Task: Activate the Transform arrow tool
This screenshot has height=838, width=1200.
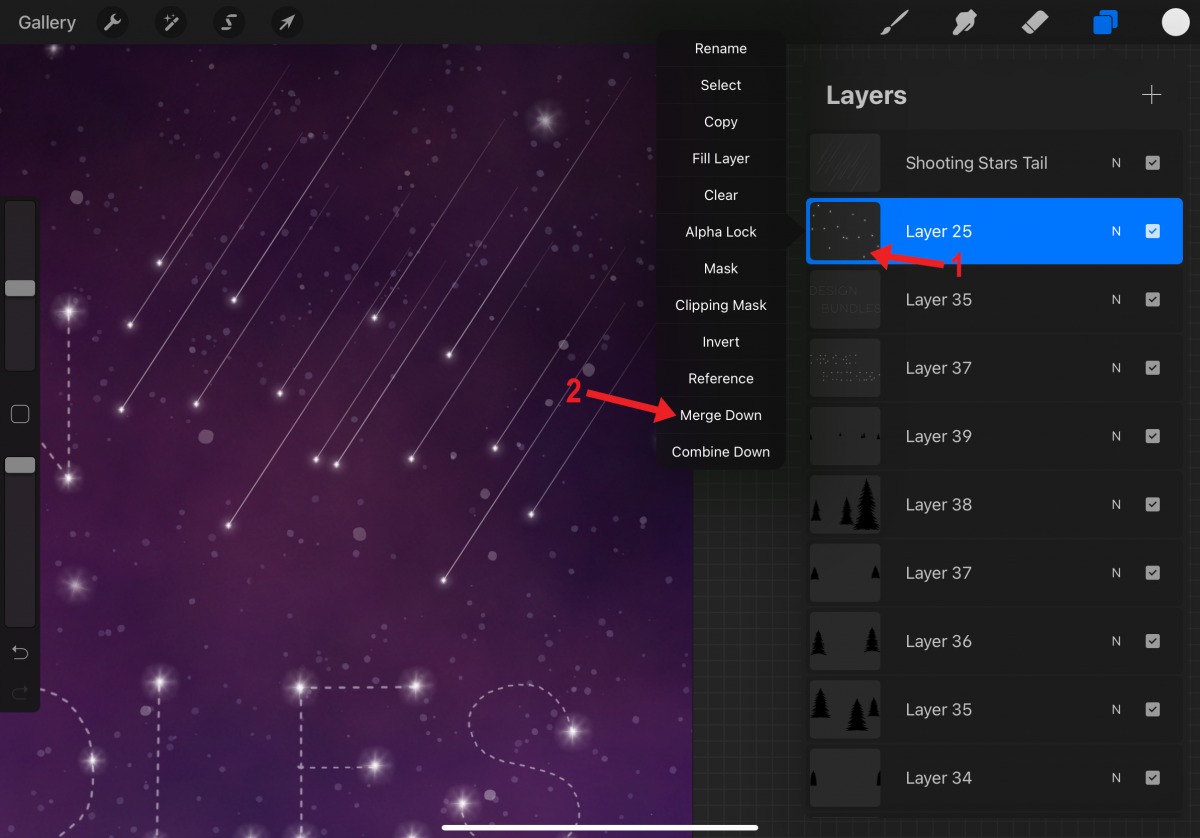Action: (287, 23)
